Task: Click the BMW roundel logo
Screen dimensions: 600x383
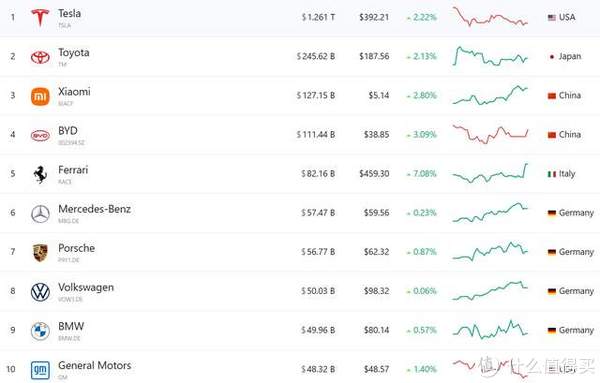Action: pos(40,331)
